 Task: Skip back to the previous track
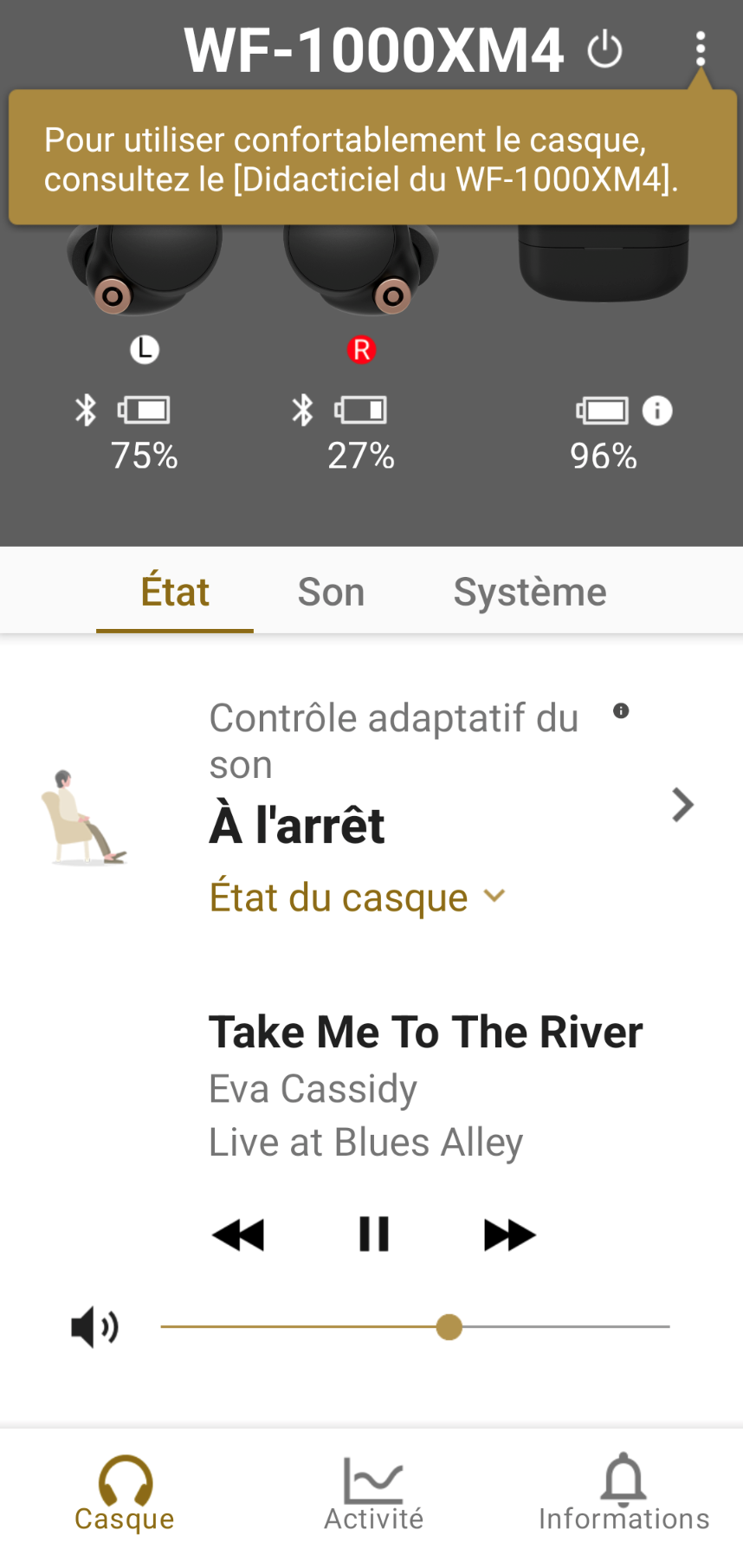(x=238, y=1234)
